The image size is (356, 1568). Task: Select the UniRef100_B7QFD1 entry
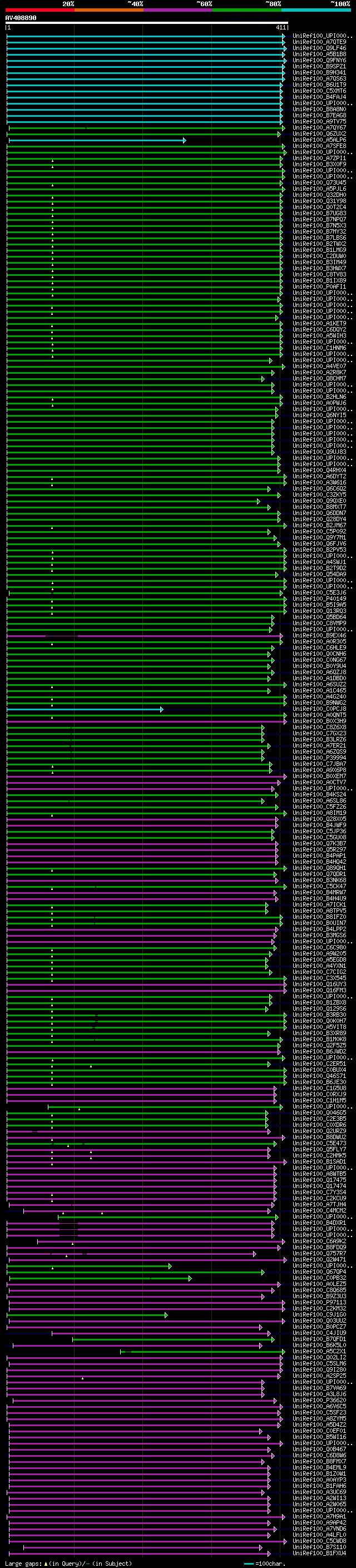[x=319, y=1338]
